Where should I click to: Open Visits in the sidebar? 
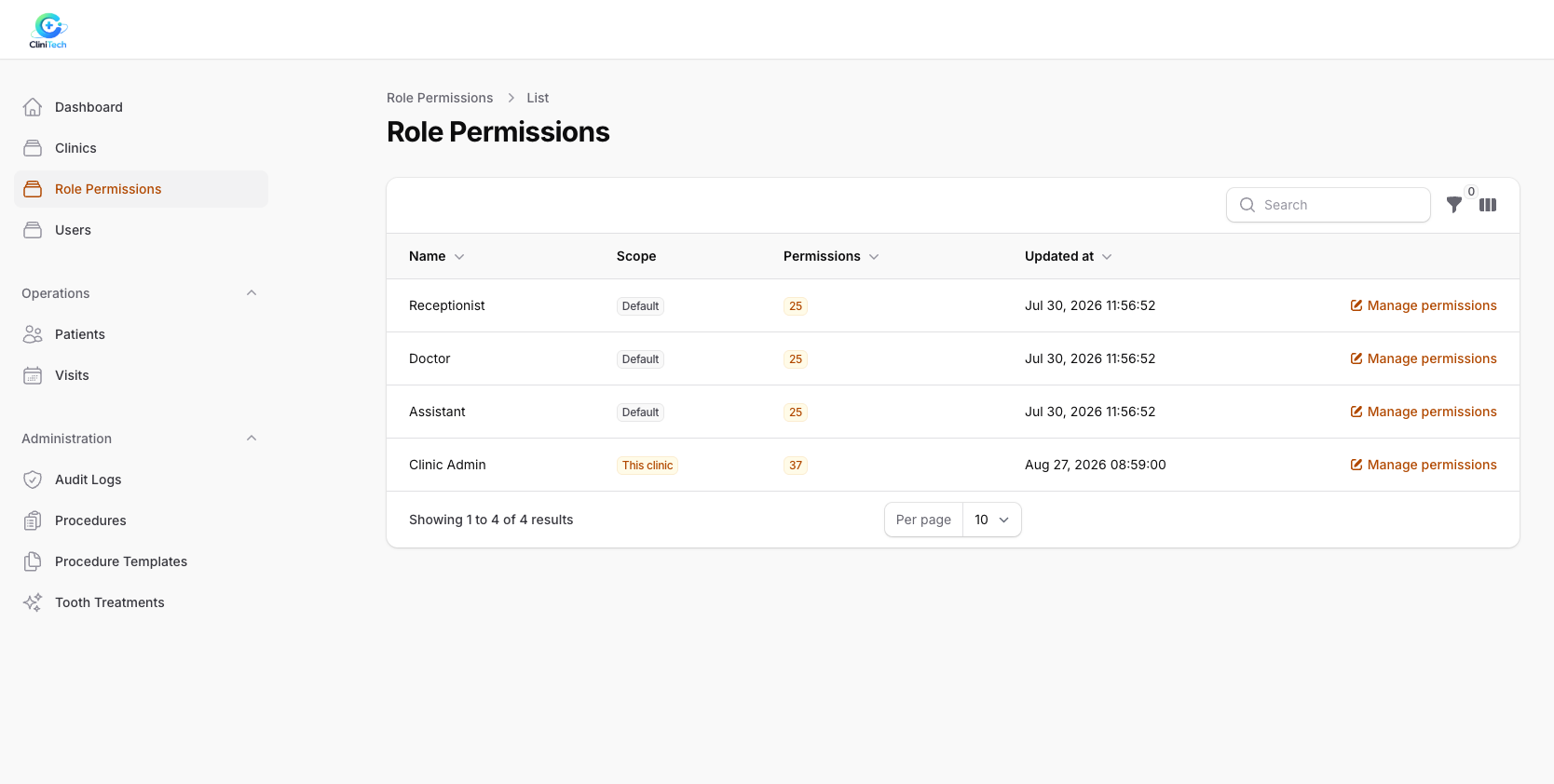click(x=142, y=375)
